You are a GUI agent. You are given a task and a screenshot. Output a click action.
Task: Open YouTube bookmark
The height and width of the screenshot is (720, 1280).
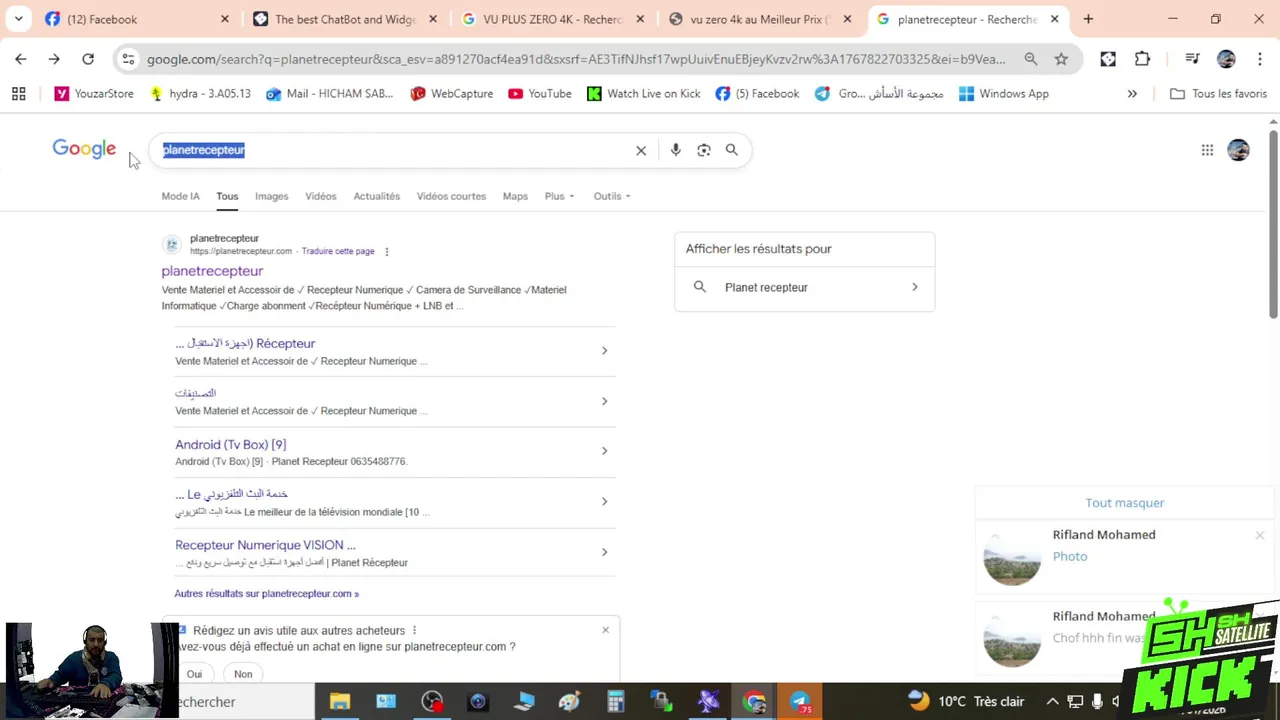tap(540, 94)
